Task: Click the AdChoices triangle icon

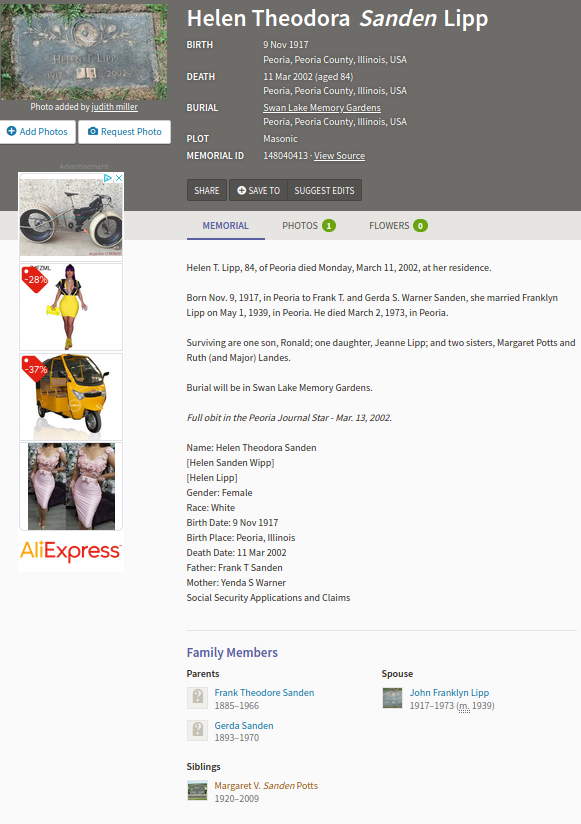Action: (108, 178)
